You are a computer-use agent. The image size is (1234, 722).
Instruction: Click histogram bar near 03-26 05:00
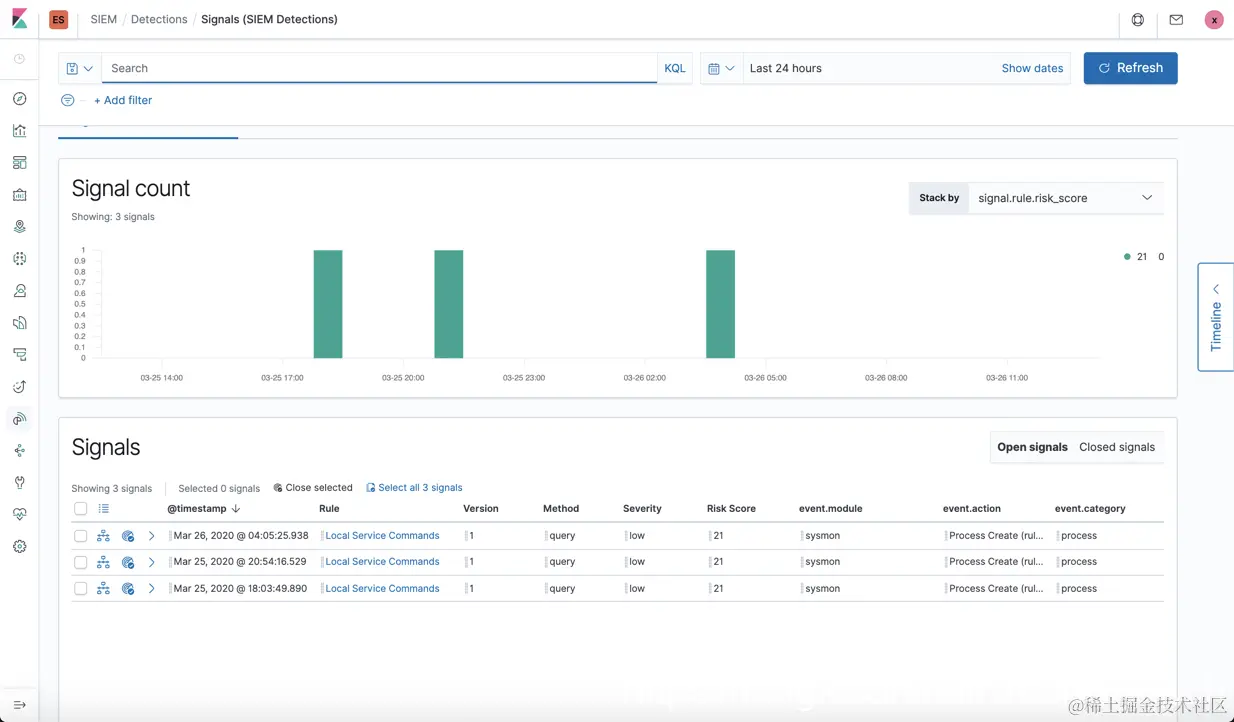click(721, 304)
